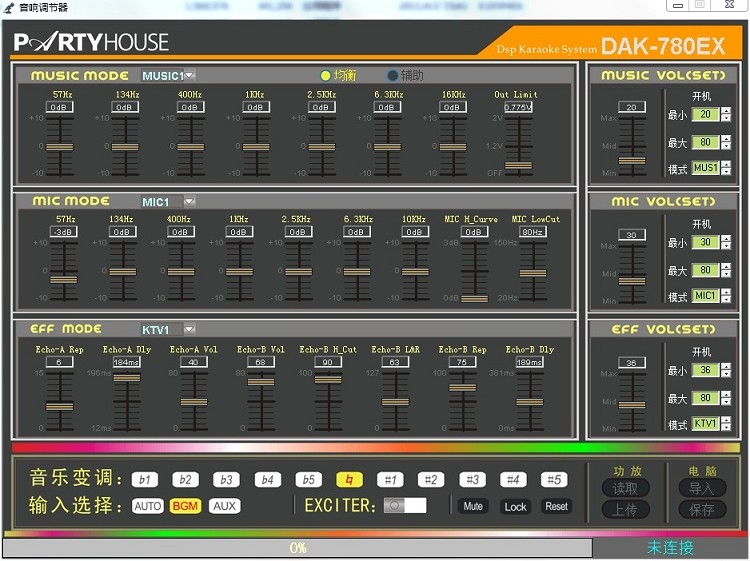Image resolution: width=750 pixels, height=561 pixels.
Task: Click the effect volume 最大 stepper
Action: [726, 398]
